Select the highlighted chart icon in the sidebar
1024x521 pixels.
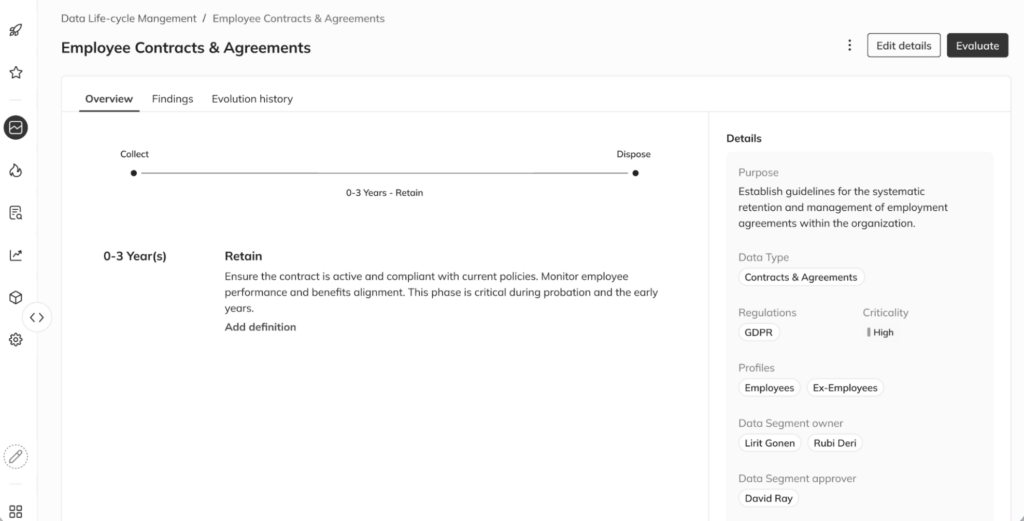[16, 127]
